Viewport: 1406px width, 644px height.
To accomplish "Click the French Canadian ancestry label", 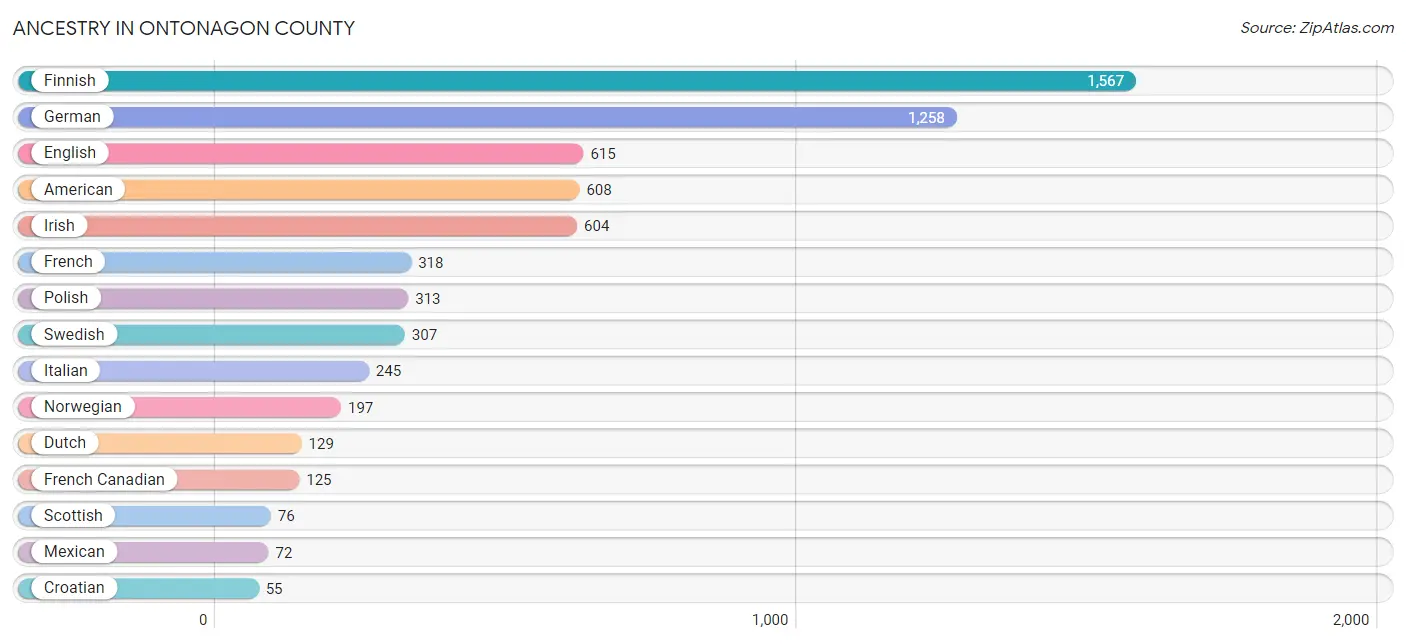I will (x=104, y=479).
